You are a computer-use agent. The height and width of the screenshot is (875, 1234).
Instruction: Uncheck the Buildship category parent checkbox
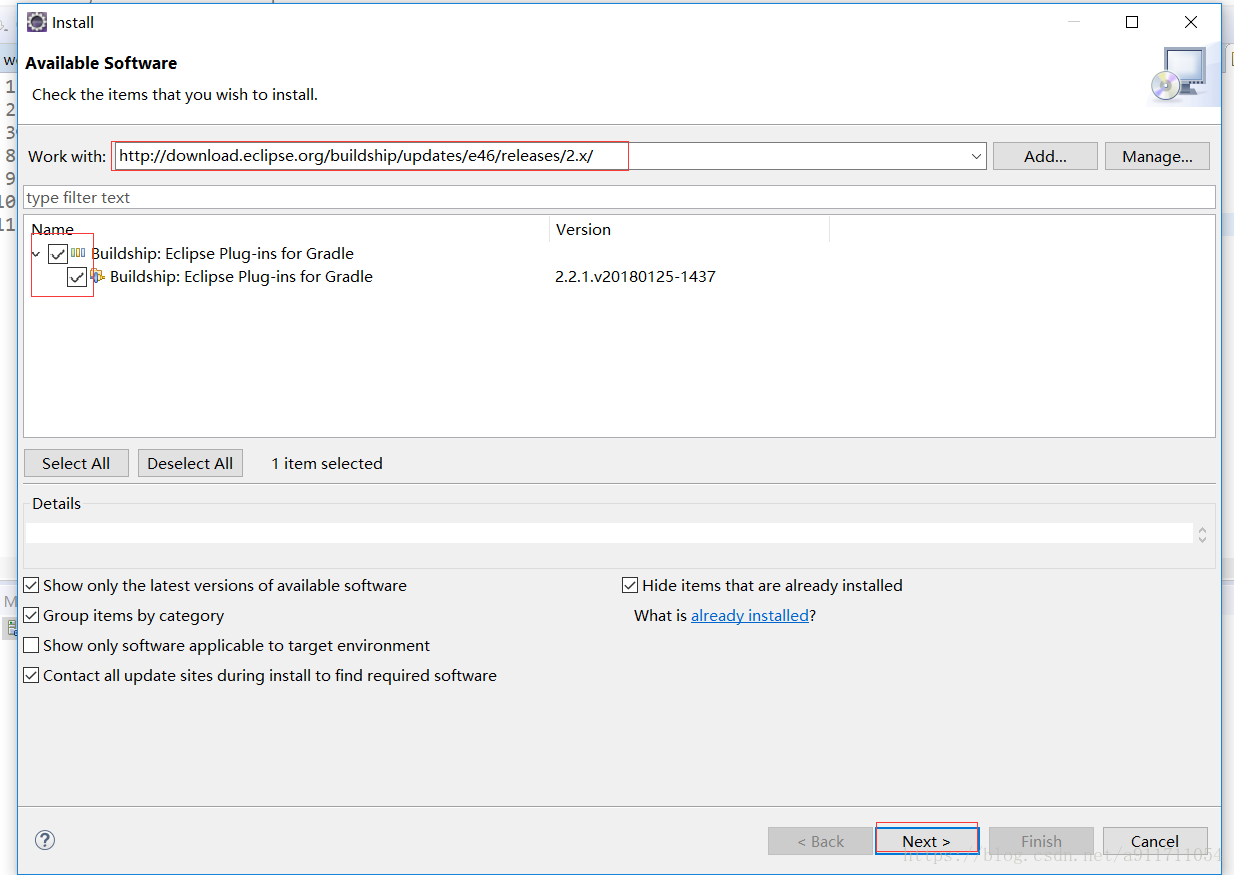pyautogui.click(x=57, y=254)
